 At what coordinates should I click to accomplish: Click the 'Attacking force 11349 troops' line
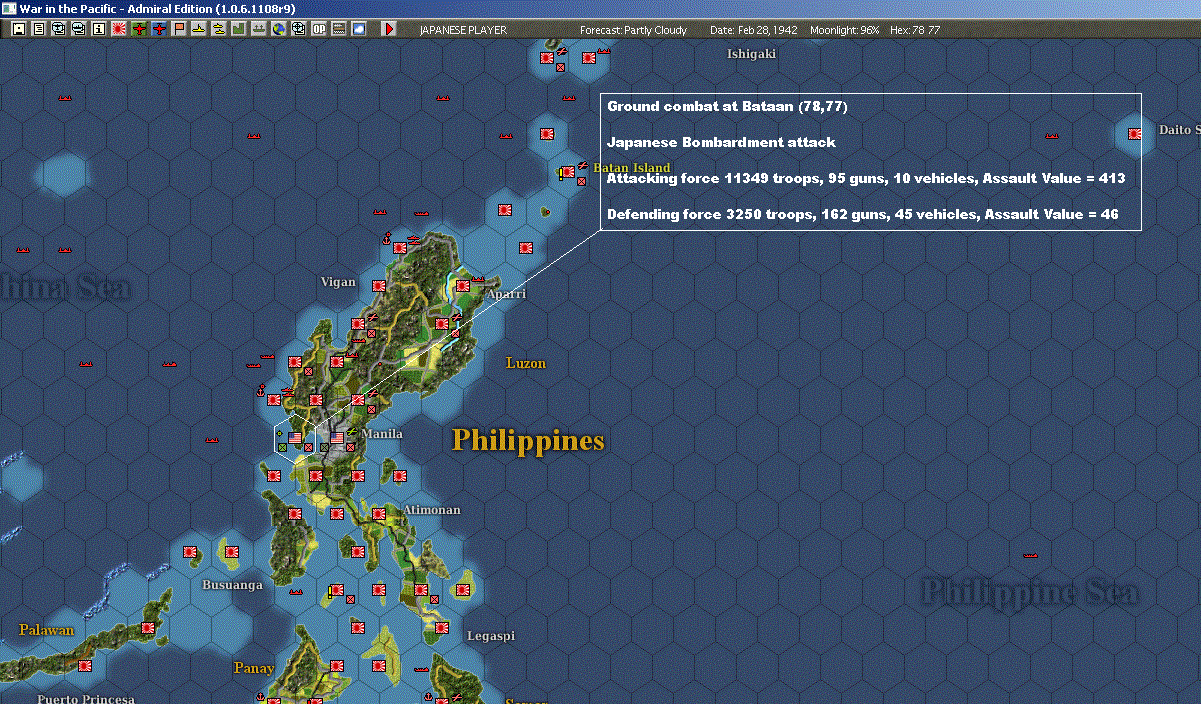click(866, 178)
